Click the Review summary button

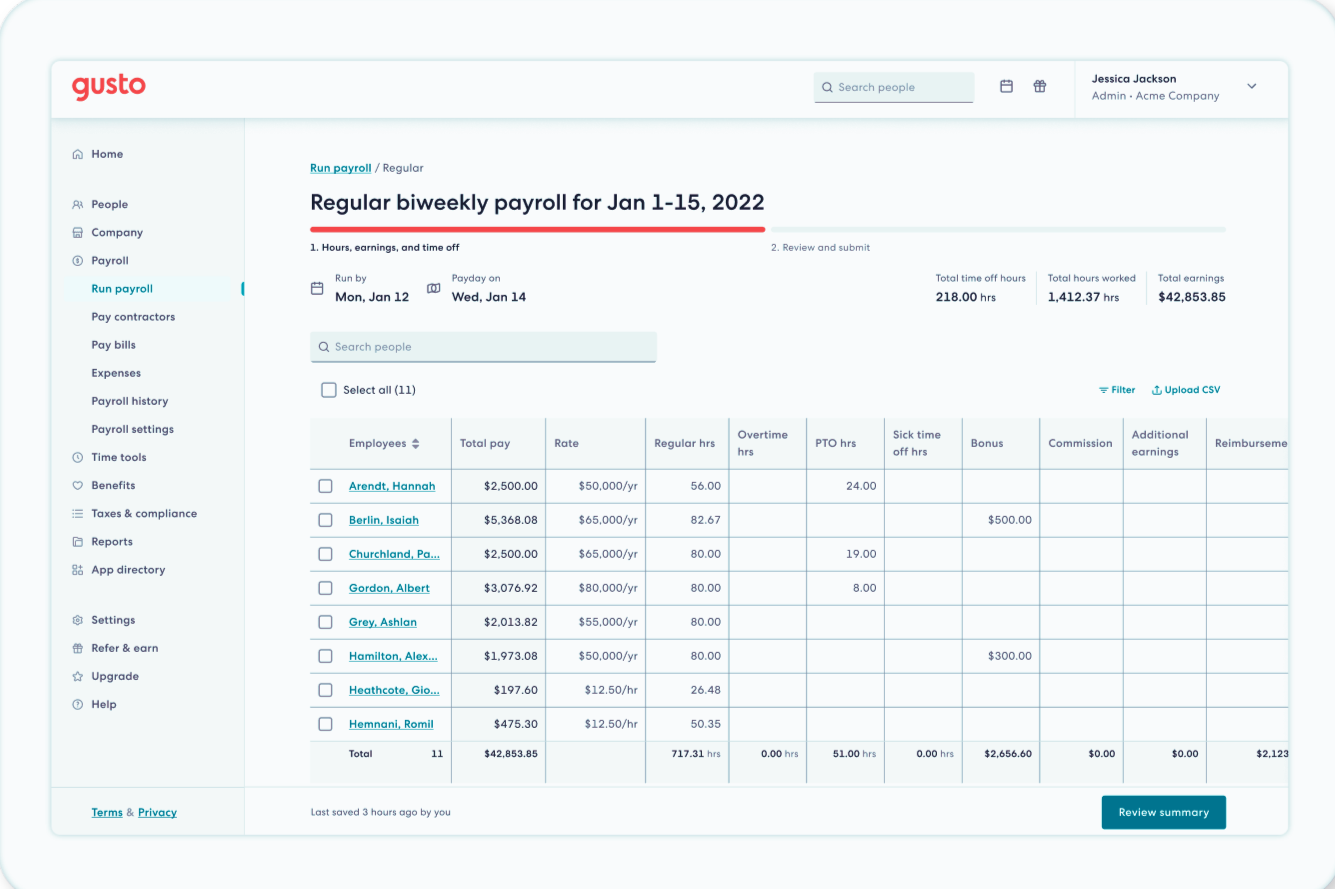point(1164,812)
